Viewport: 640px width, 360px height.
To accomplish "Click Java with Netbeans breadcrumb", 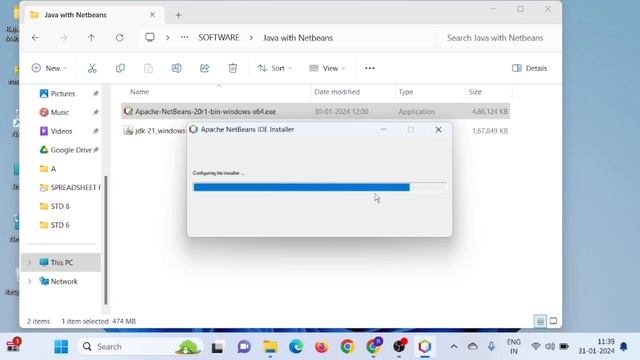I will coord(298,38).
